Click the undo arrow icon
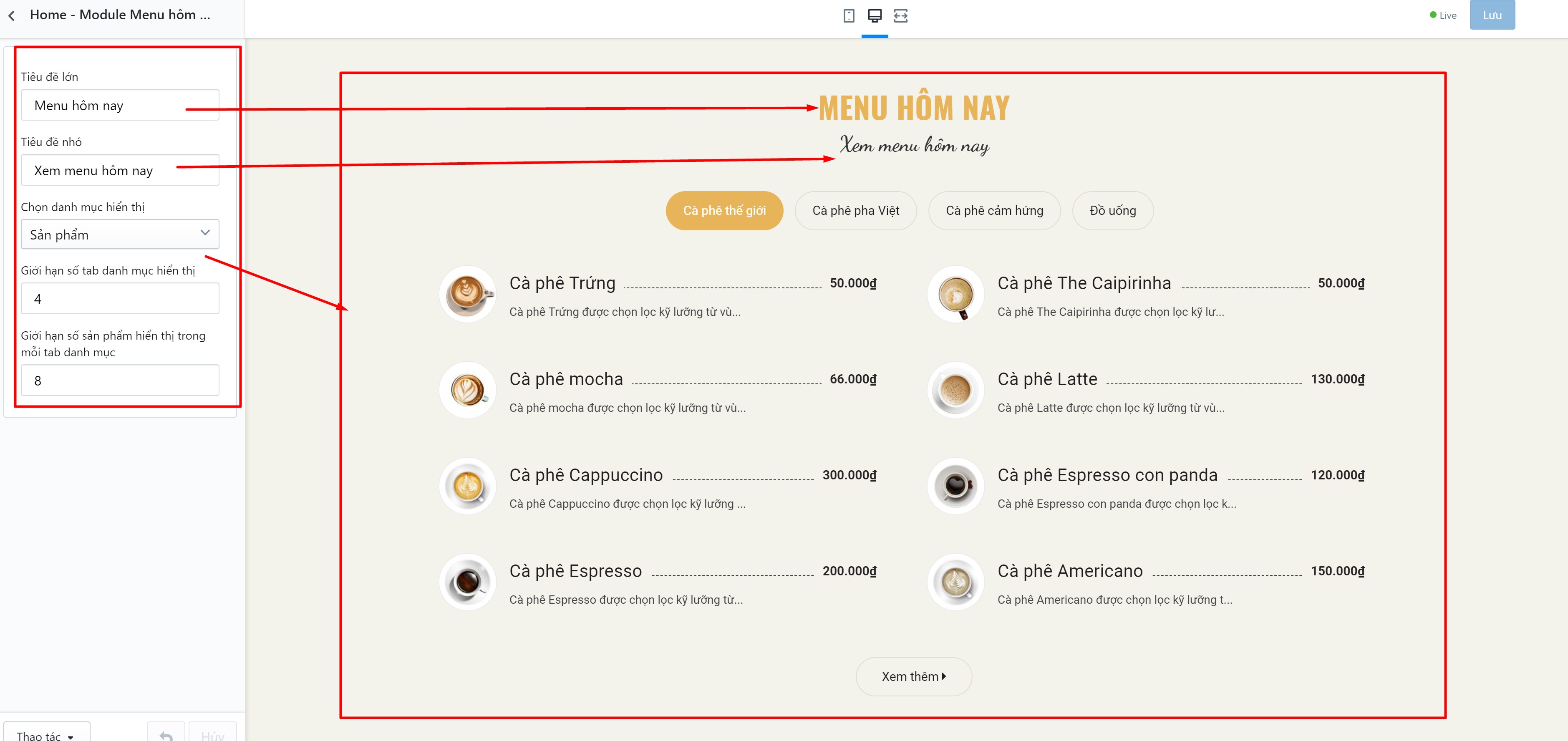Image resolution: width=1568 pixels, height=741 pixels. tap(166, 734)
